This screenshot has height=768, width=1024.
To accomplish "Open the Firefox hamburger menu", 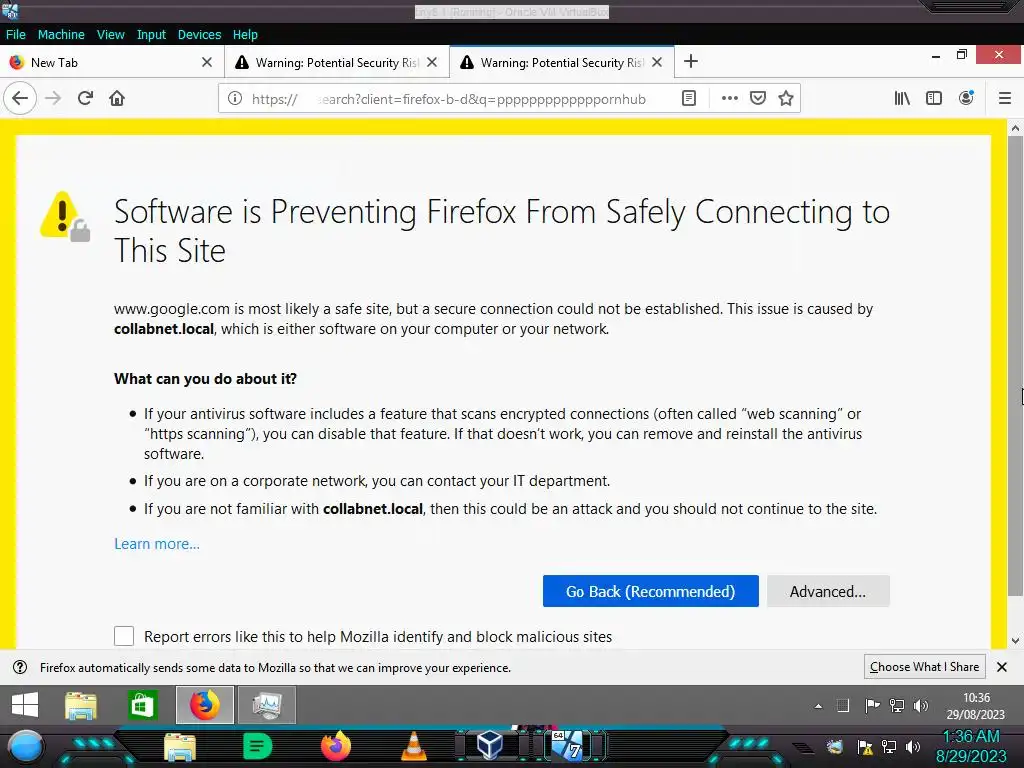I will coord(1005,99).
